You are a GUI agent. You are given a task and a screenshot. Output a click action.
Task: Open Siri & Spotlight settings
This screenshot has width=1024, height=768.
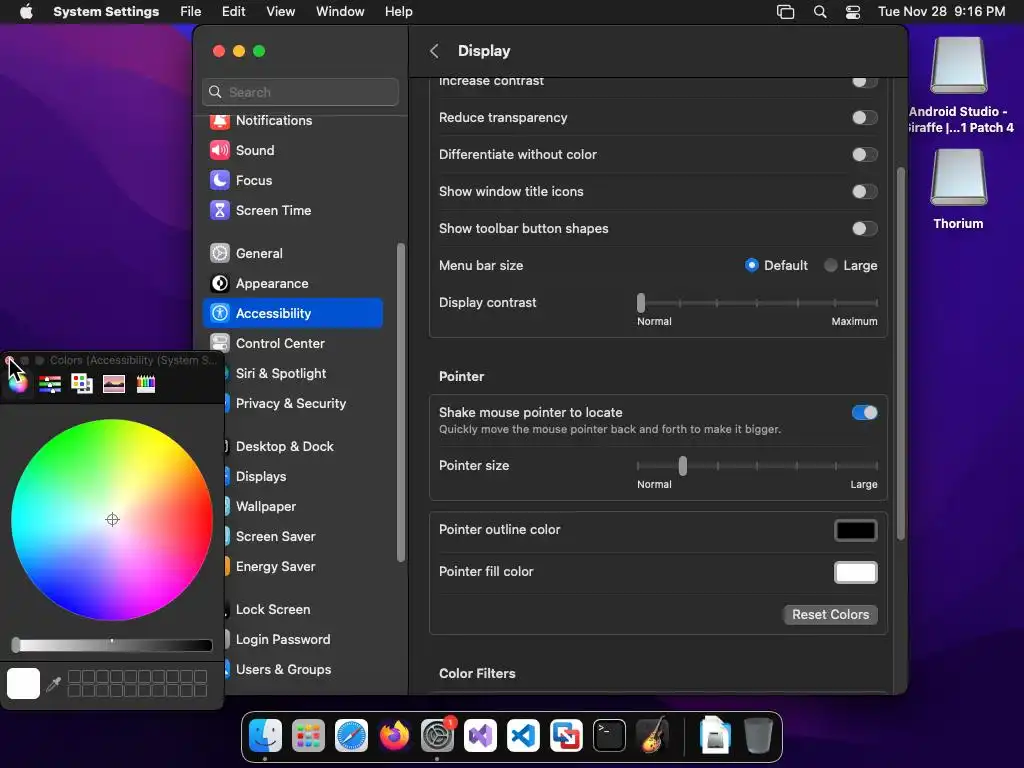click(x=281, y=374)
